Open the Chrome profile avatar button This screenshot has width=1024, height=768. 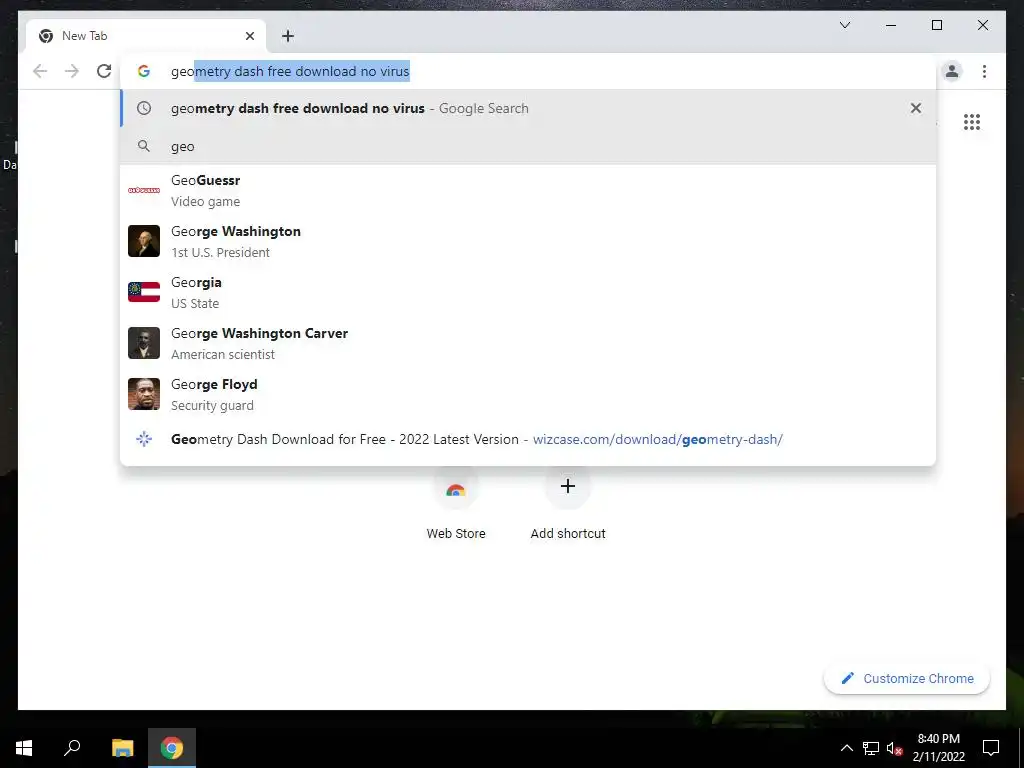[x=952, y=71]
